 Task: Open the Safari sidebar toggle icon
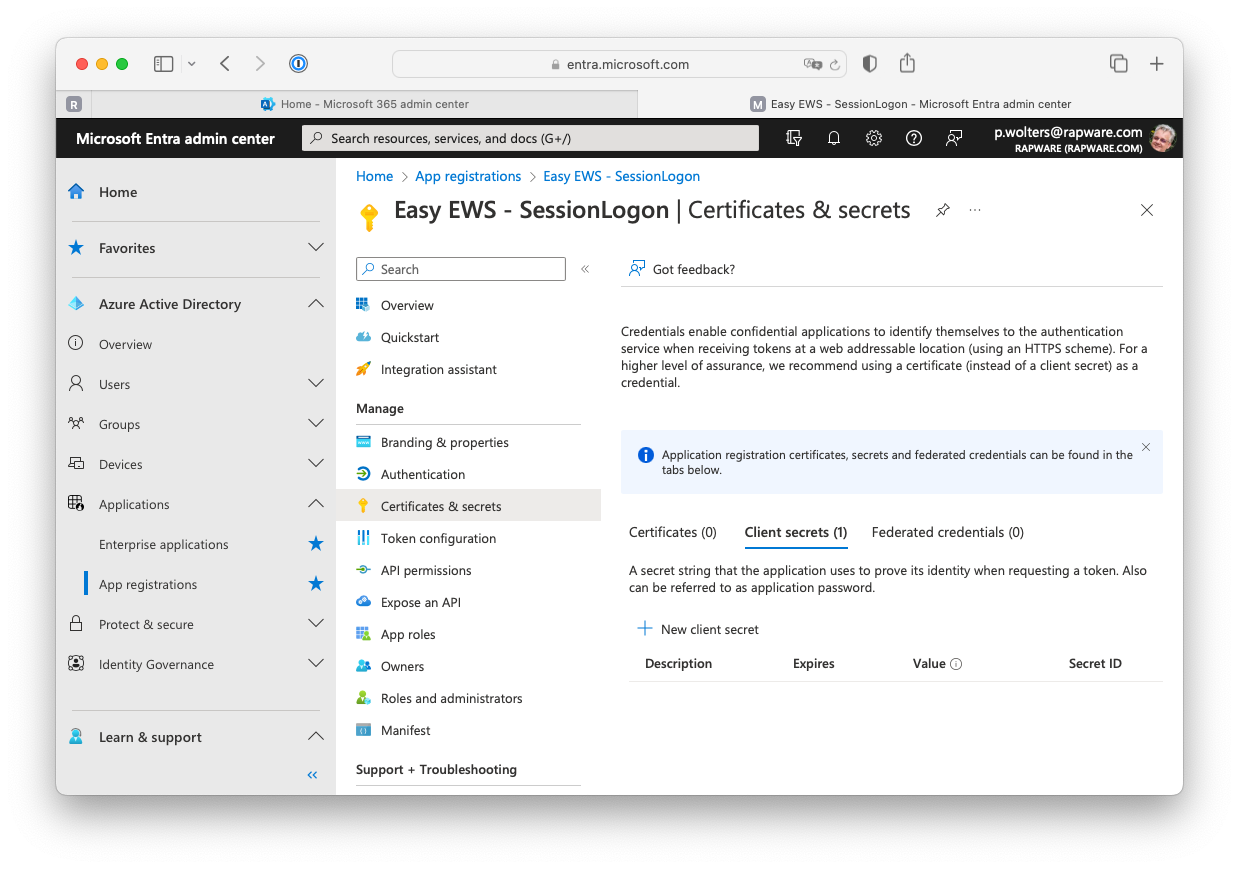(x=163, y=64)
